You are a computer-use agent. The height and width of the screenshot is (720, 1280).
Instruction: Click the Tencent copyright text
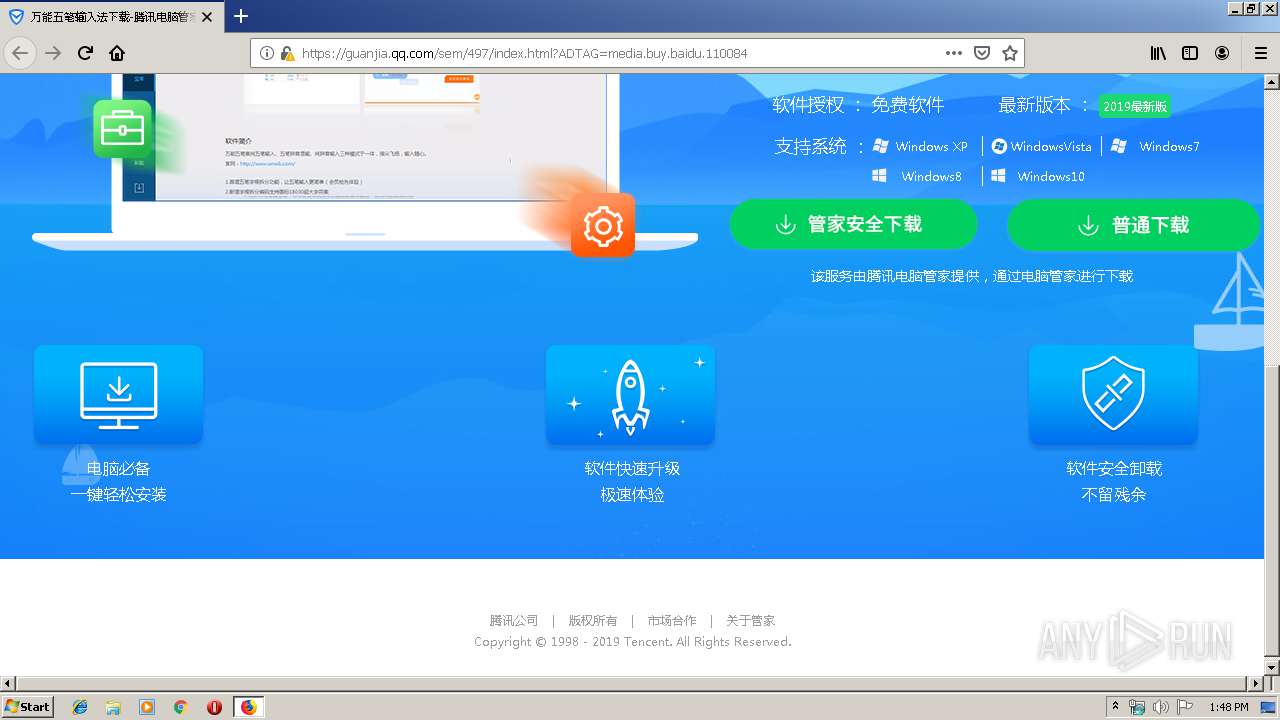(x=633, y=642)
